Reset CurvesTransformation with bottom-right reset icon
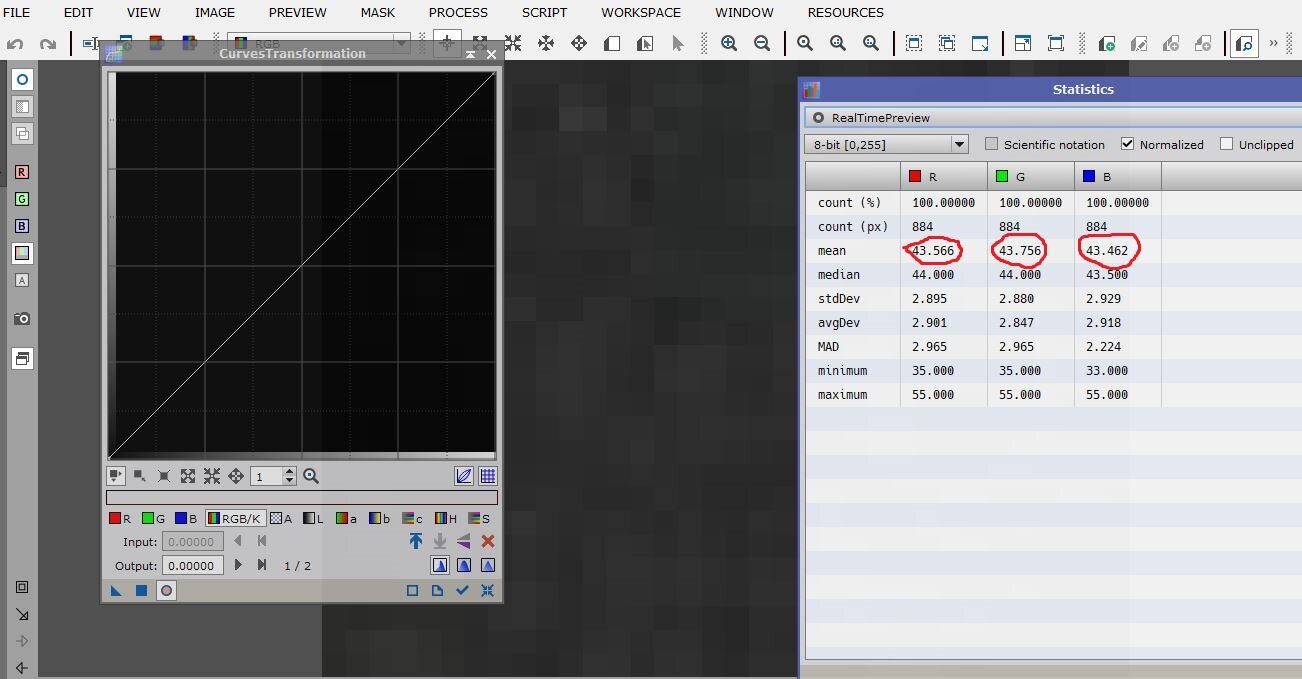Image resolution: width=1302 pixels, height=679 pixels. pos(488,591)
